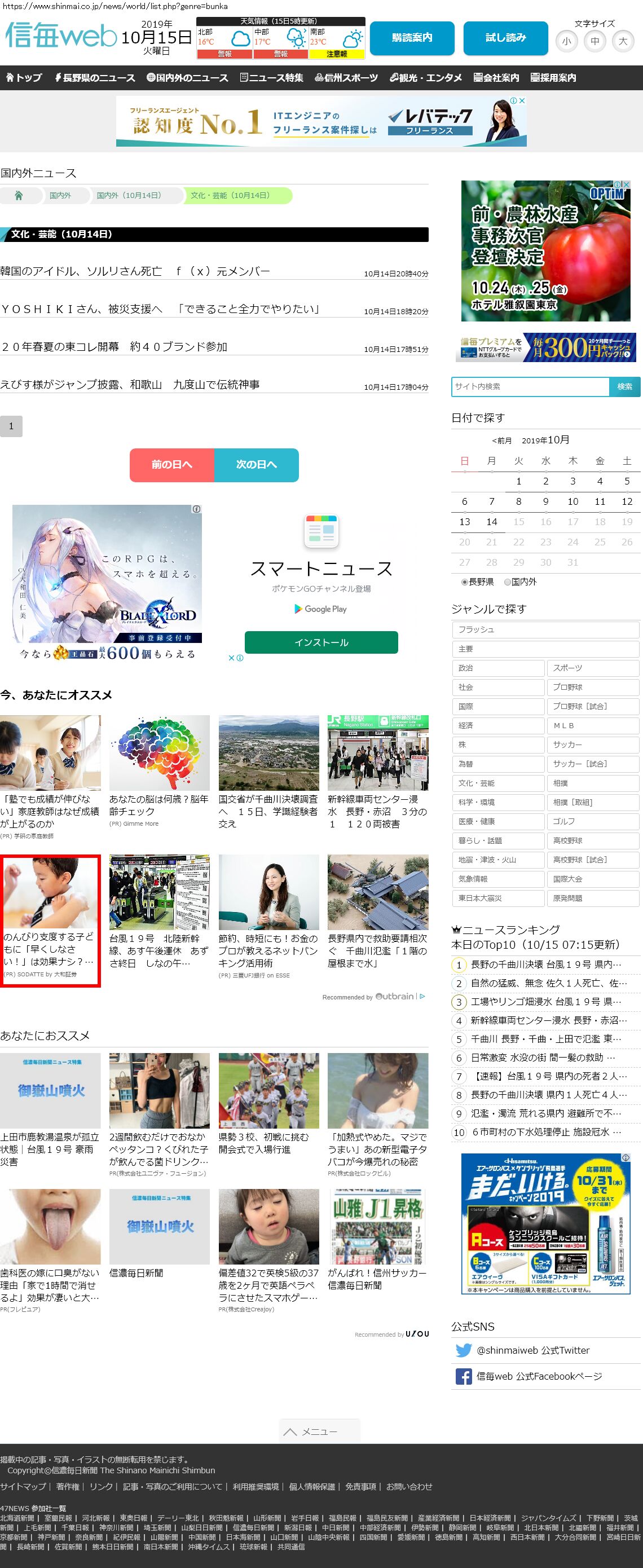Viewport: 643px width, 1568px height.
Task: Open 長野県のニュース navigation item
Action: [x=95, y=77]
